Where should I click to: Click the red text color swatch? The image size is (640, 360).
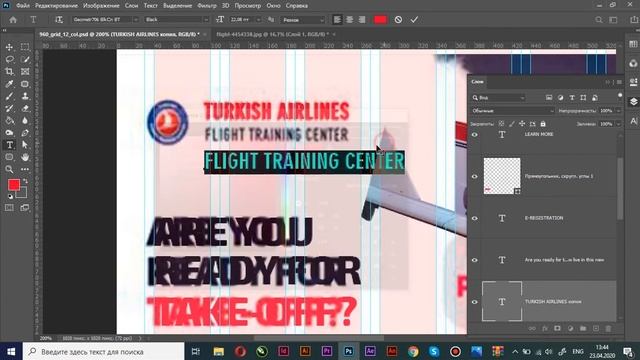[380, 20]
